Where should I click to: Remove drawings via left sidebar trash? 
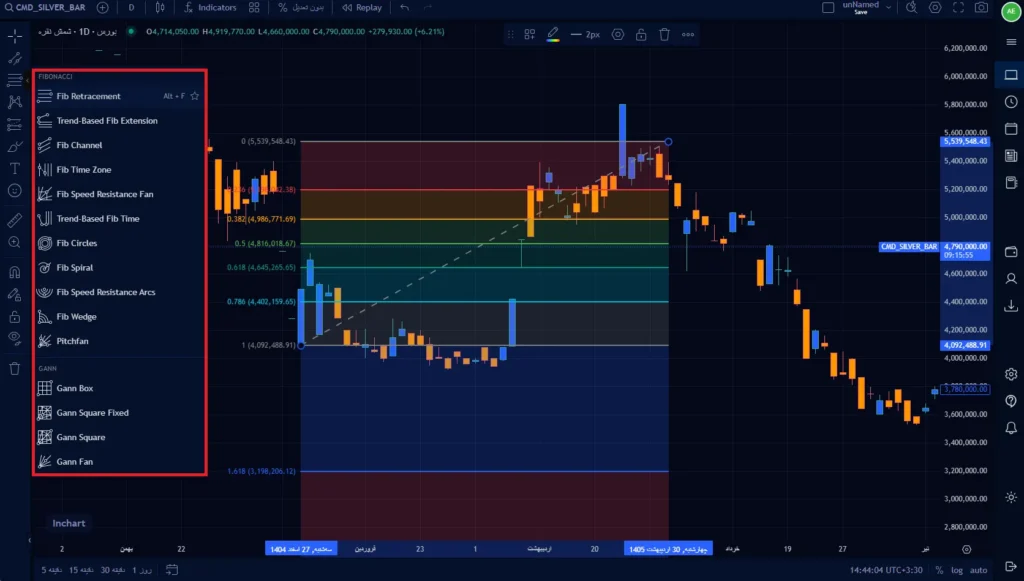point(14,369)
